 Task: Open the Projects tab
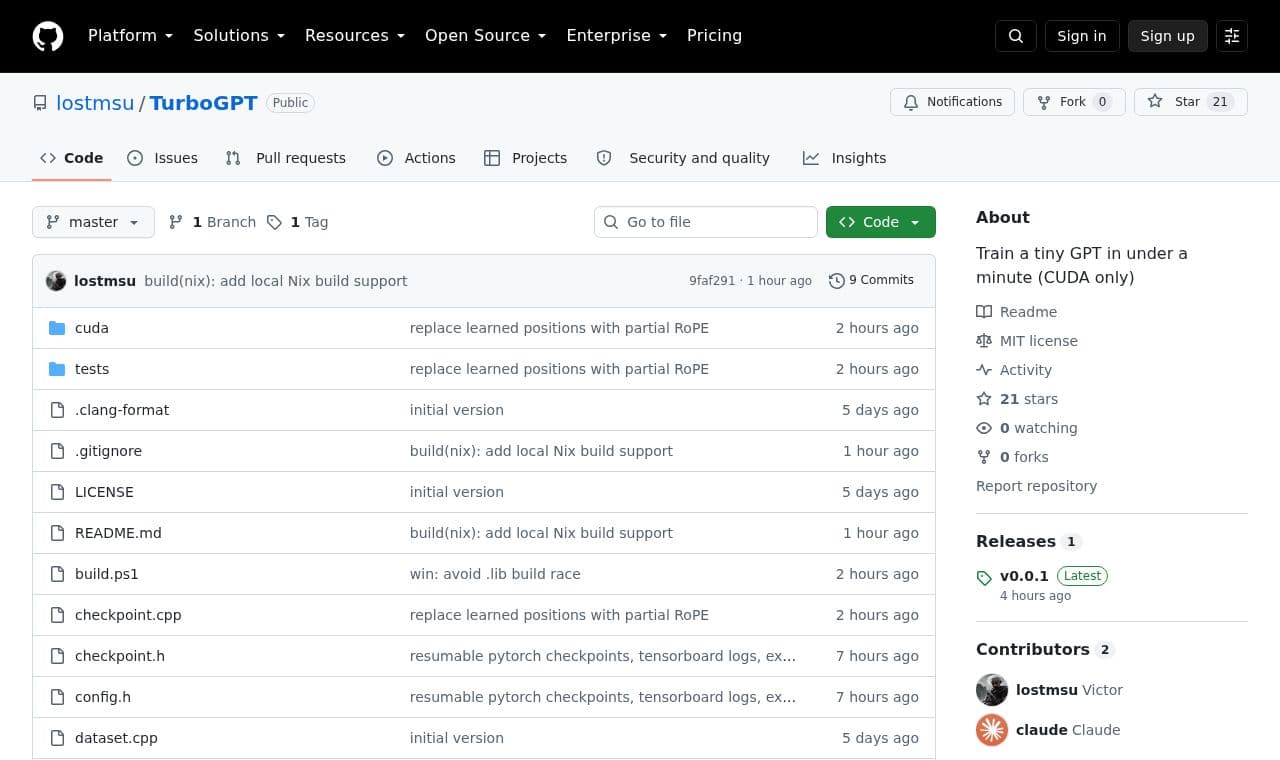(526, 158)
